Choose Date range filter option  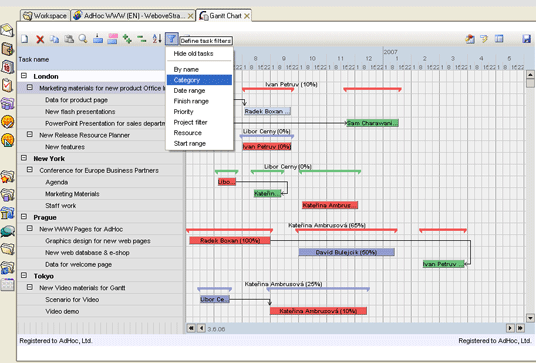point(199,91)
